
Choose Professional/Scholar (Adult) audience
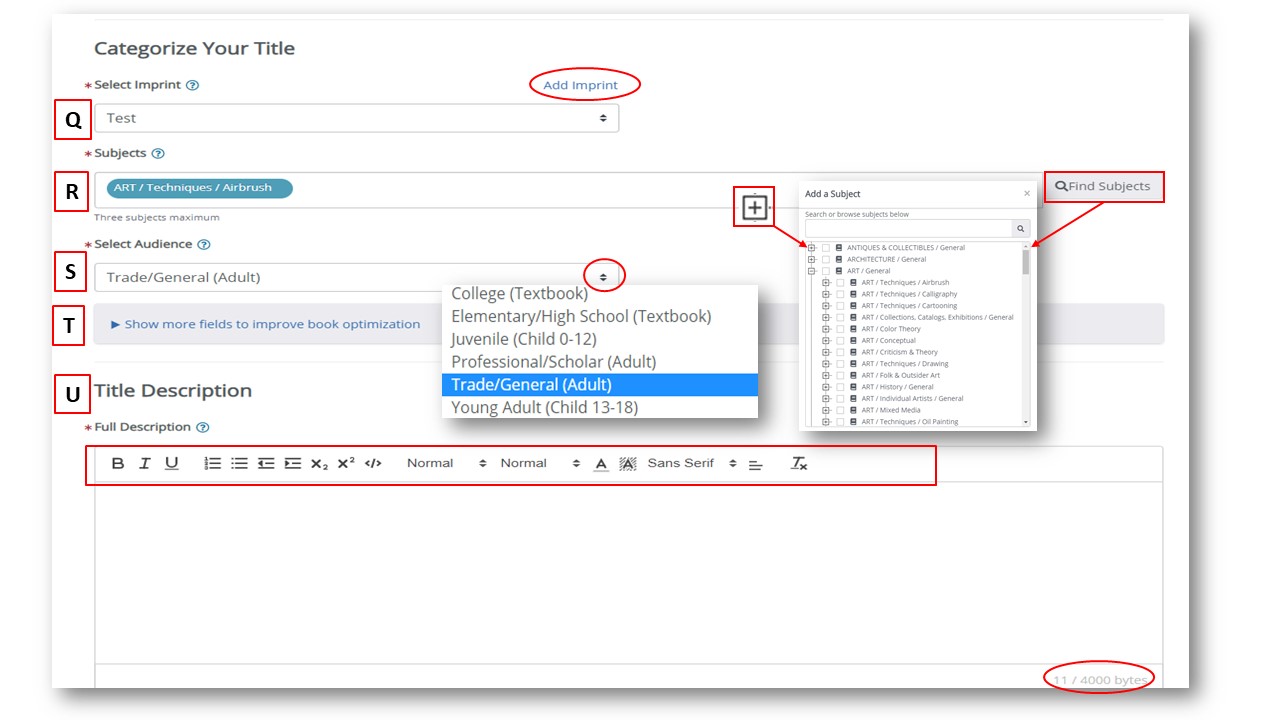coord(600,362)
